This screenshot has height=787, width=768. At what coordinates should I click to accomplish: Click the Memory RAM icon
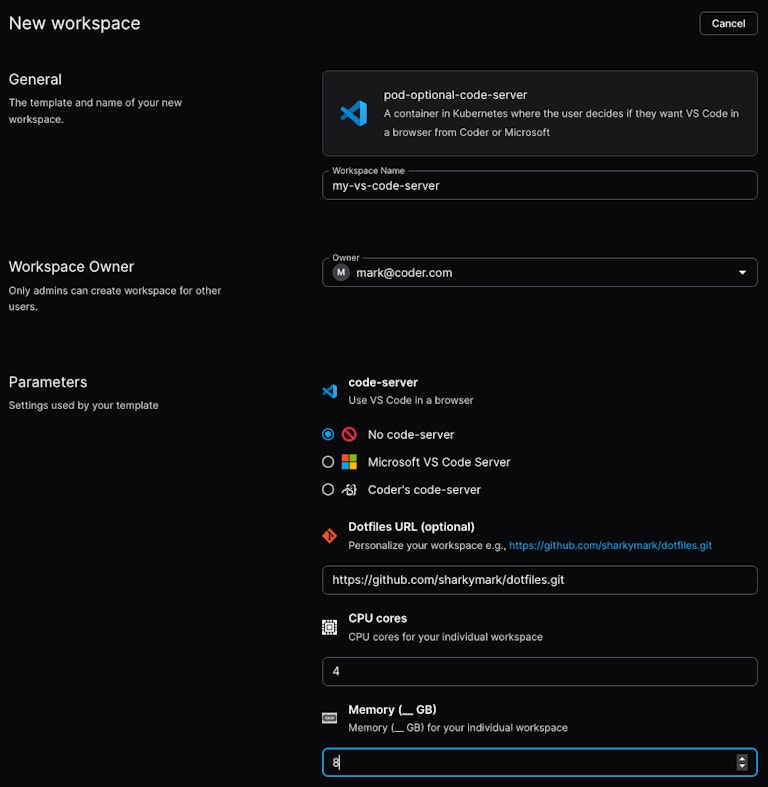tap(329, 718)
